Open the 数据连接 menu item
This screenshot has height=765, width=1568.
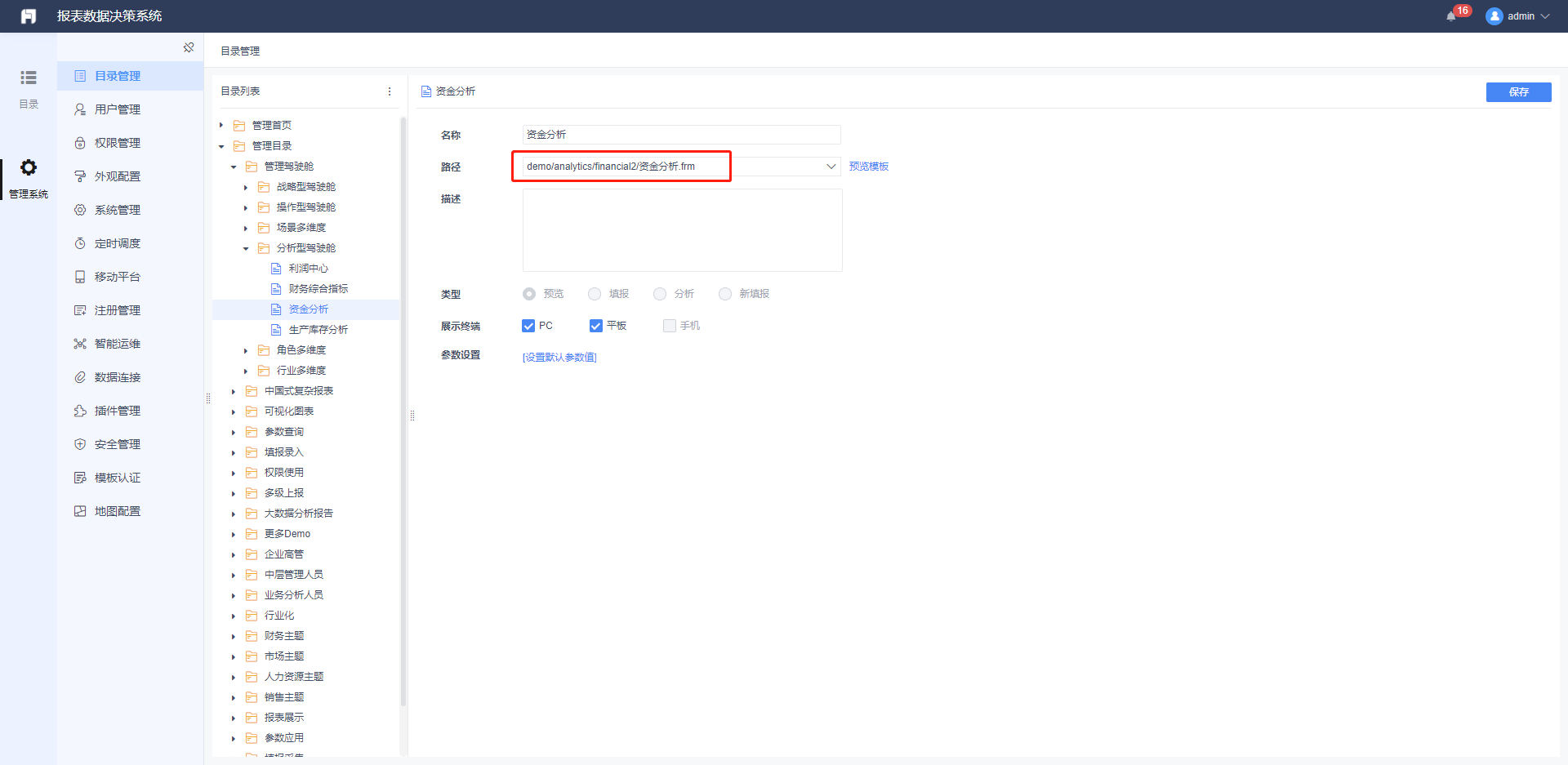pyautogui.click(x=131, y=377)
